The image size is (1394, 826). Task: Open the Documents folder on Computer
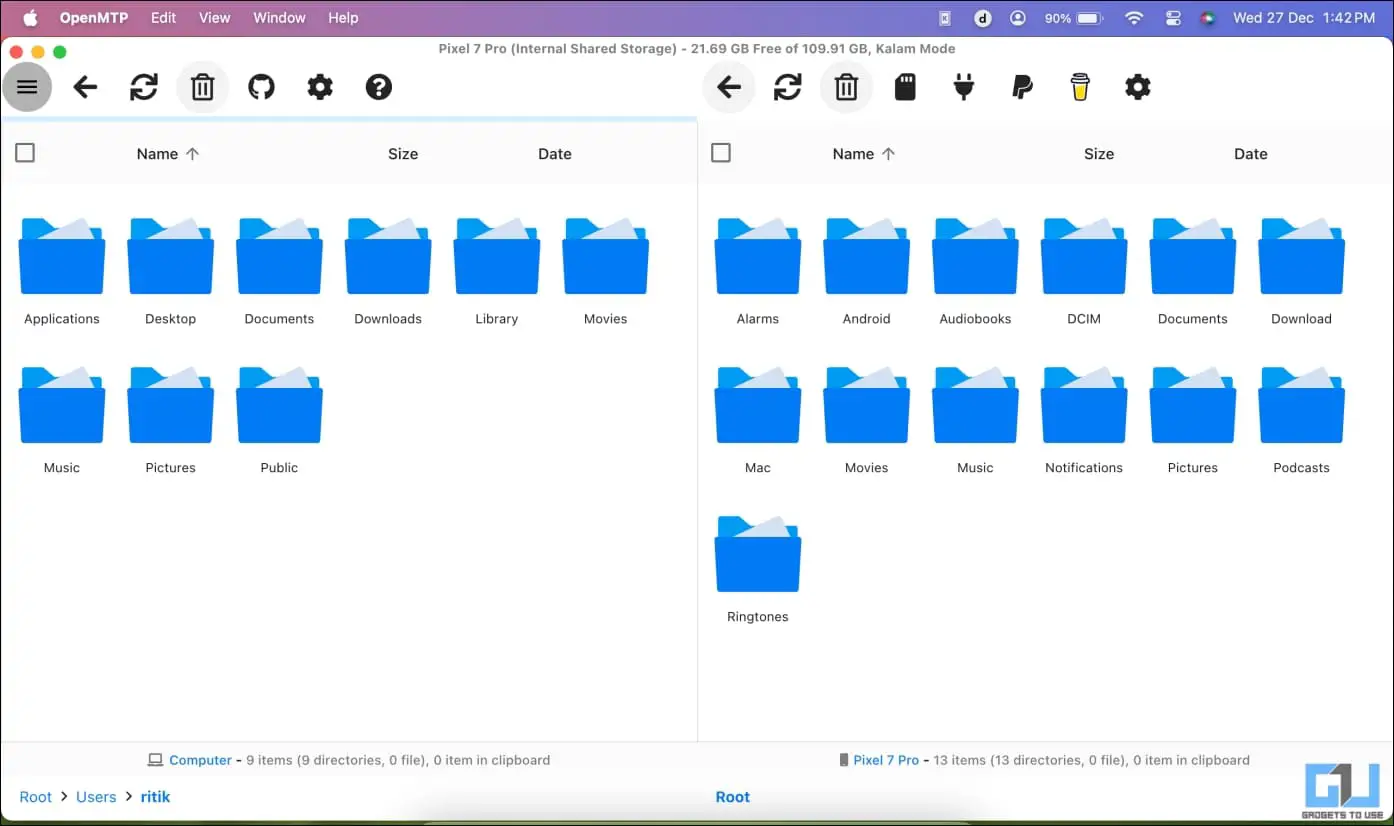click(x=279, y=272)
